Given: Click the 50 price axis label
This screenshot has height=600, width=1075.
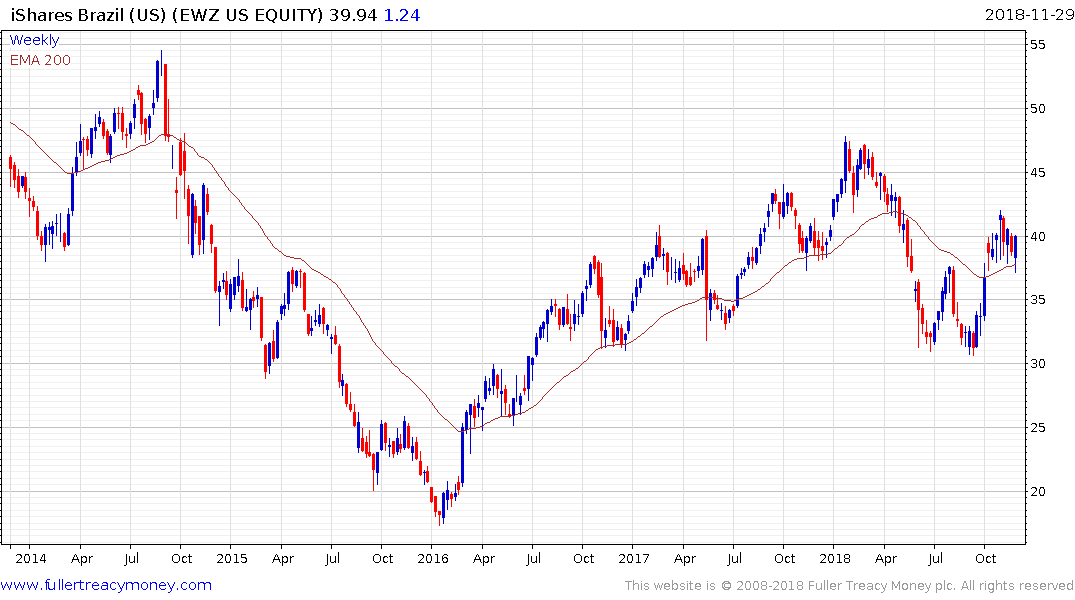Looking at the screenshot, I should 1037,109.
